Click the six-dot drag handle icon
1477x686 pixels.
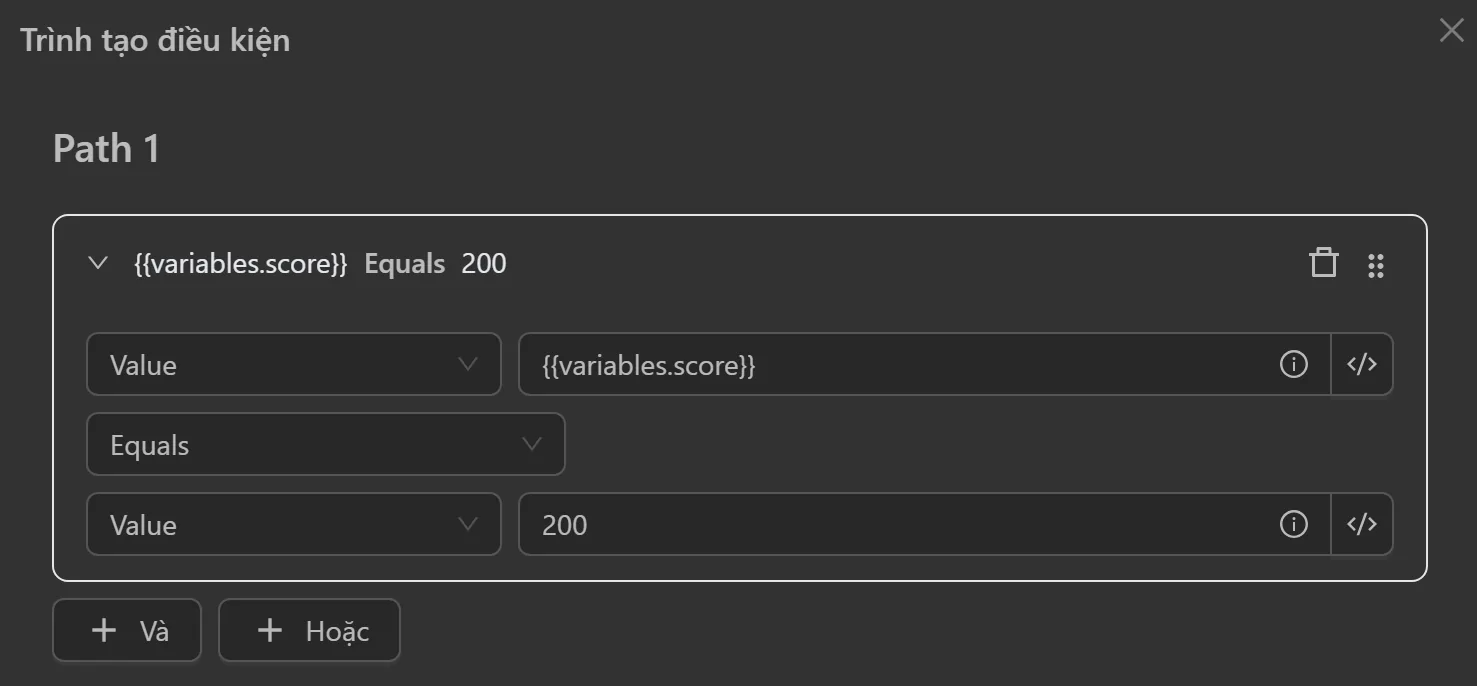click(1376, 265)
